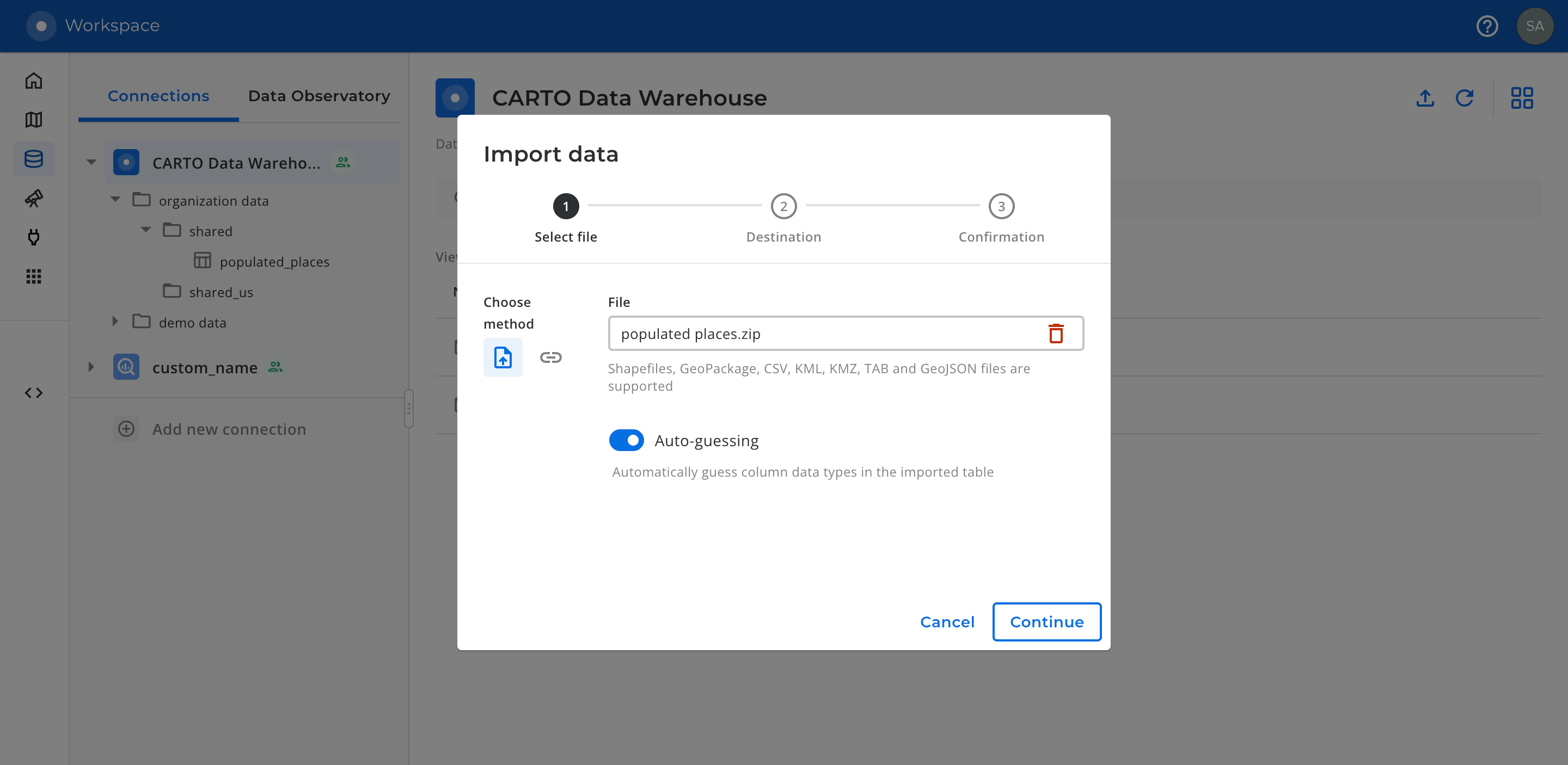Click the shared users icon next to CARTO Data Wareho...
The image size is (1568, 765).
click(344, 162)
